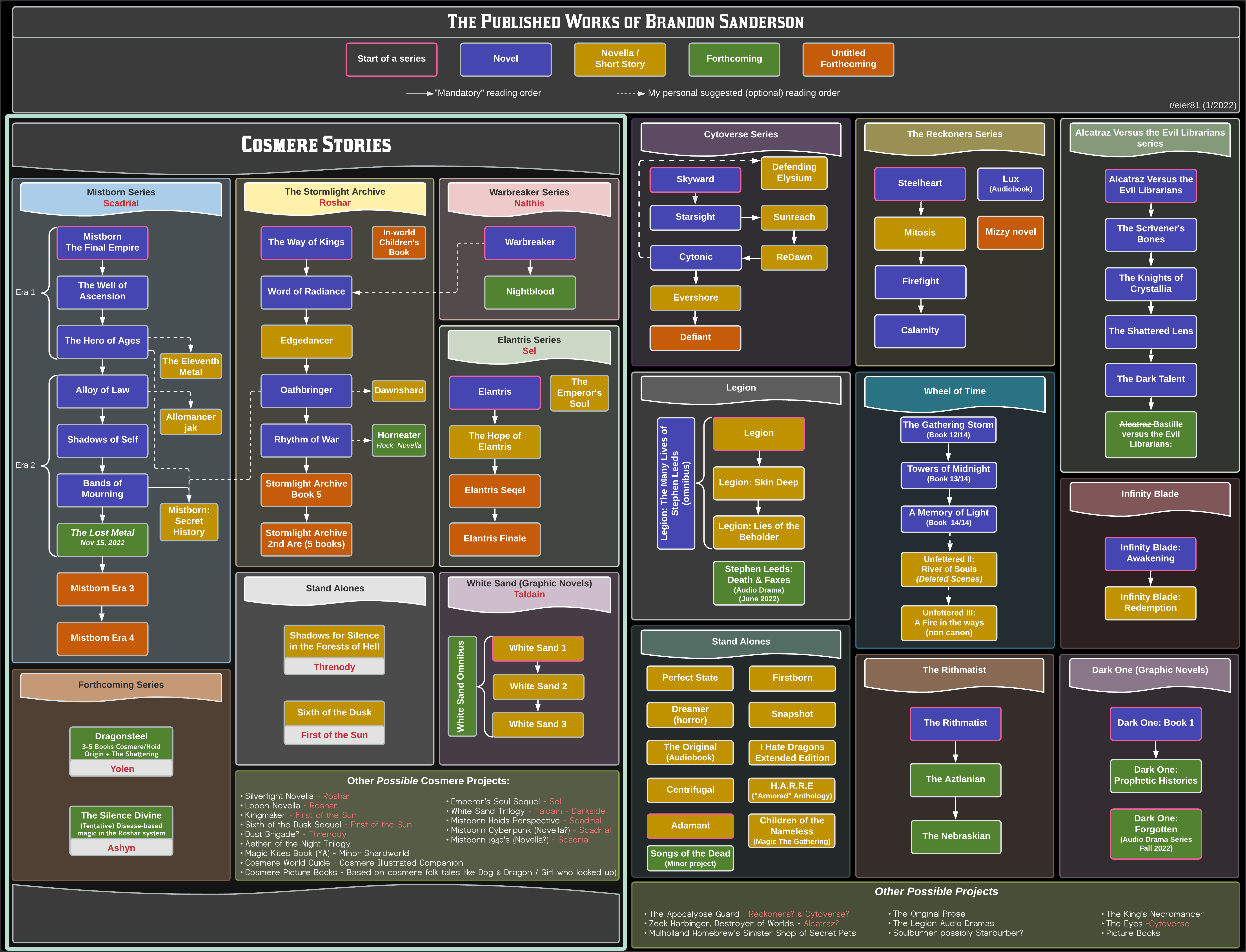Viewport: 1246px width, 952px height.
Task: Click the 'Silverlight Novella' list entry
Action: [278, 796]
